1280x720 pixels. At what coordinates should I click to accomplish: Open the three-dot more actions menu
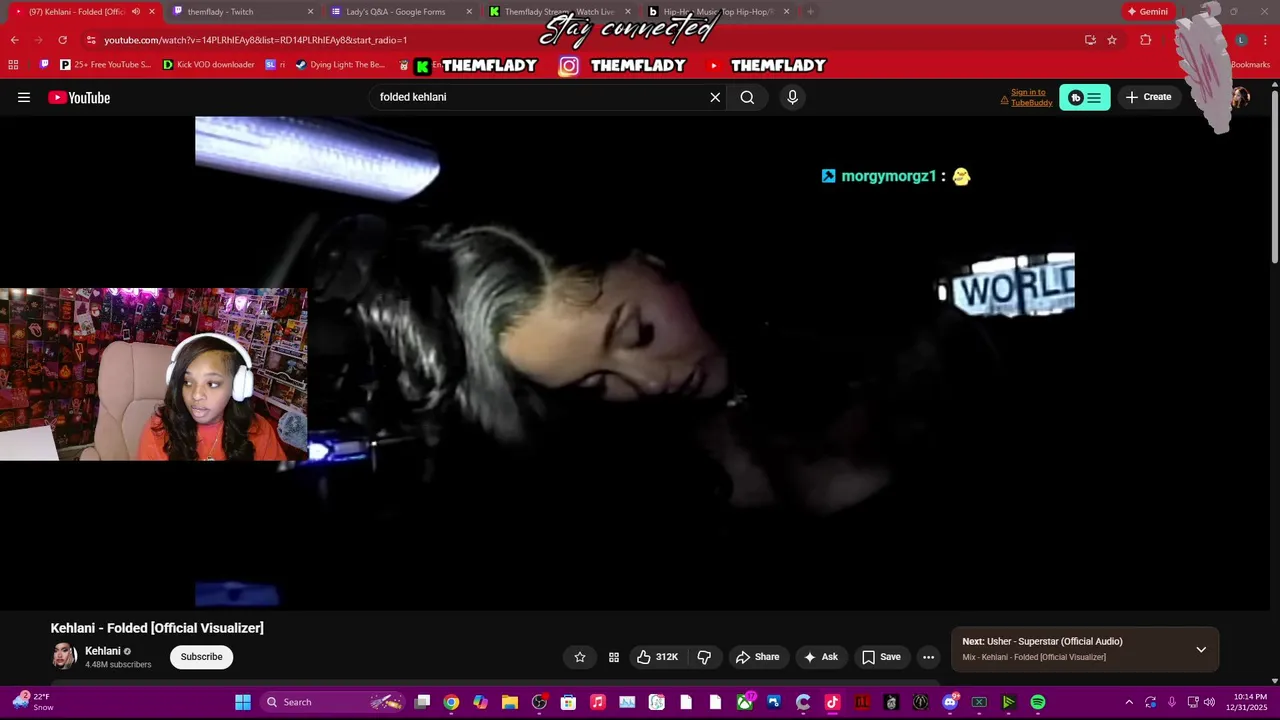click(x=928, y=657)
